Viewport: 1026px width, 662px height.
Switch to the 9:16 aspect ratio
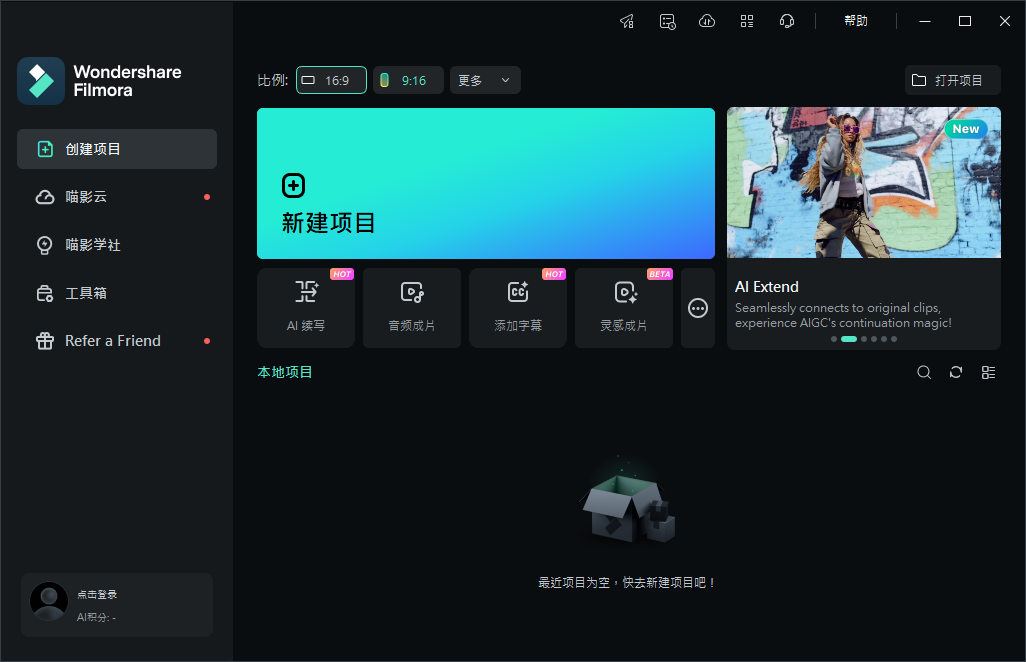click(x=407, y=80)
